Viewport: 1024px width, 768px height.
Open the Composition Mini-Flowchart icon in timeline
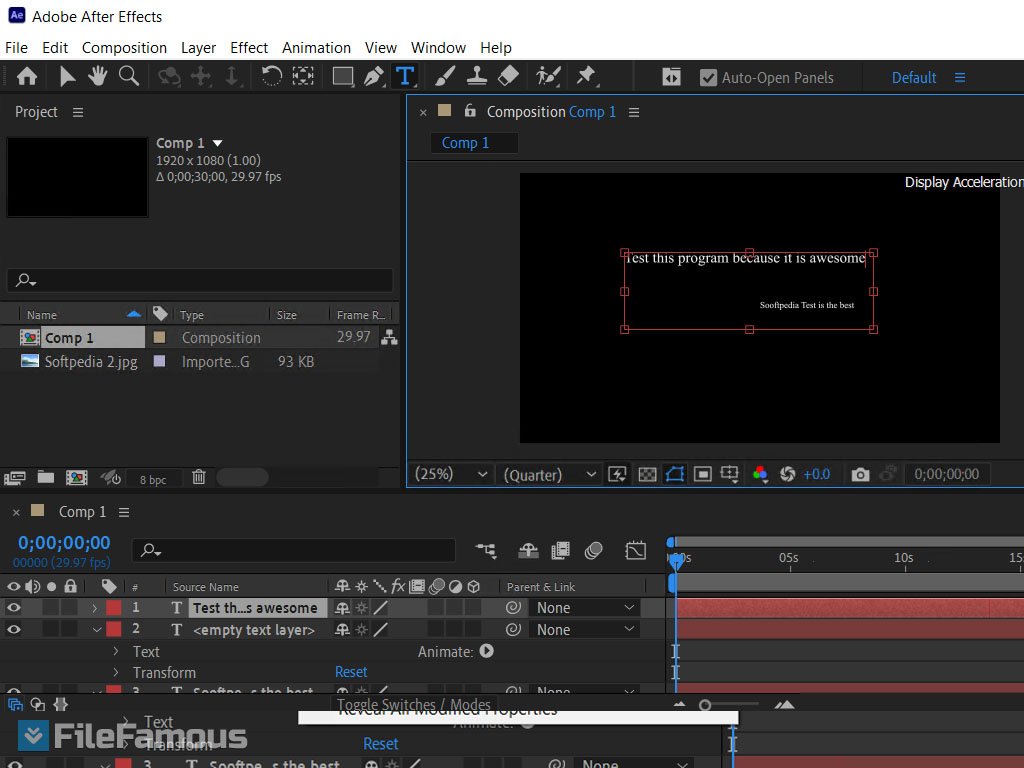point(486,551)
